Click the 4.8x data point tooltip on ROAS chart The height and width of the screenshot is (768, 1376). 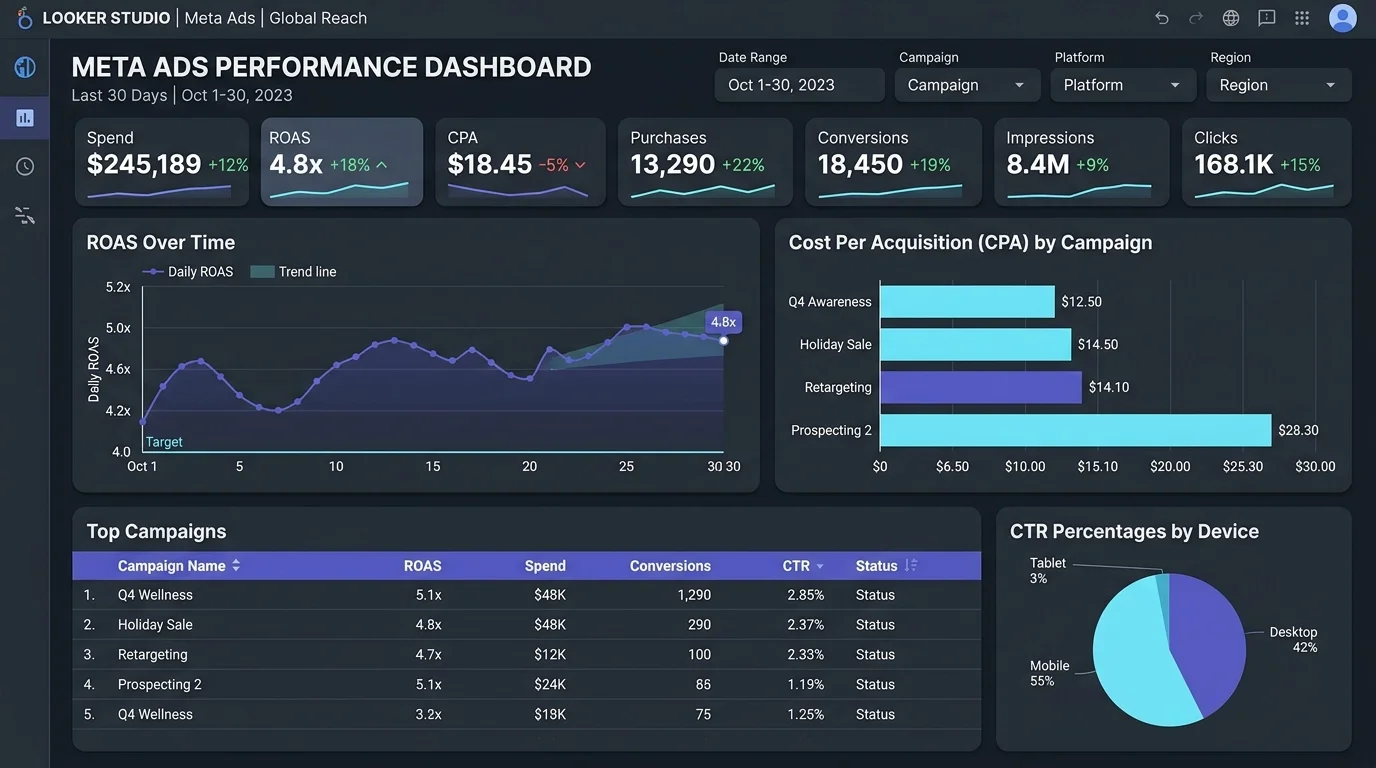click(723, 322)
